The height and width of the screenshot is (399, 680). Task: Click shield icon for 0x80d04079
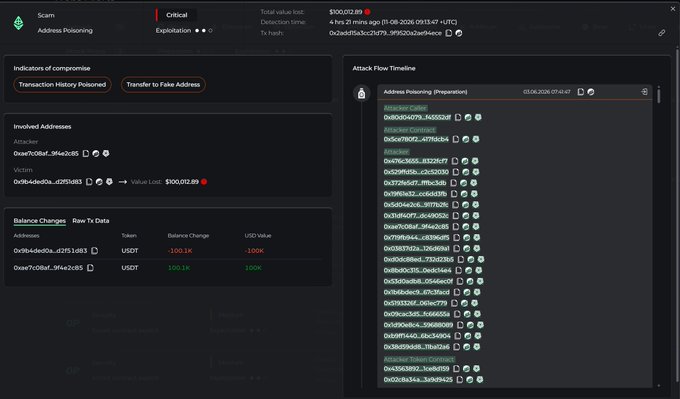(x=478, y=118)
